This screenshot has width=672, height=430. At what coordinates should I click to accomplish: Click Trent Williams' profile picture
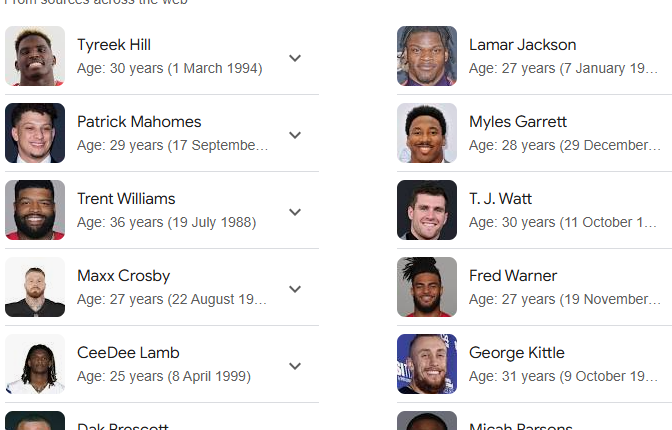pos(35,210)
